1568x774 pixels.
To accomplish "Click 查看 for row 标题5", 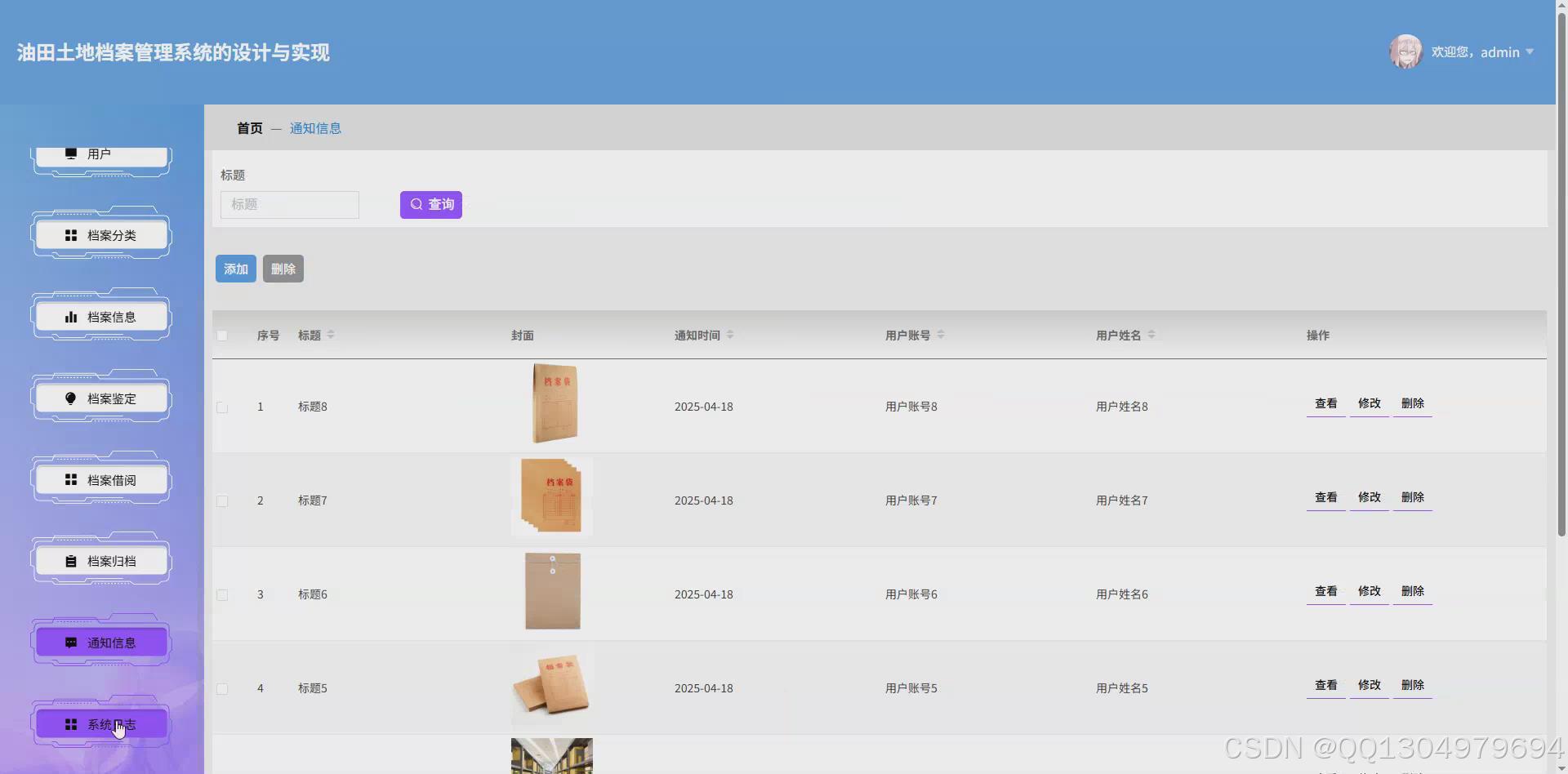I will [x=1326, y=686].
